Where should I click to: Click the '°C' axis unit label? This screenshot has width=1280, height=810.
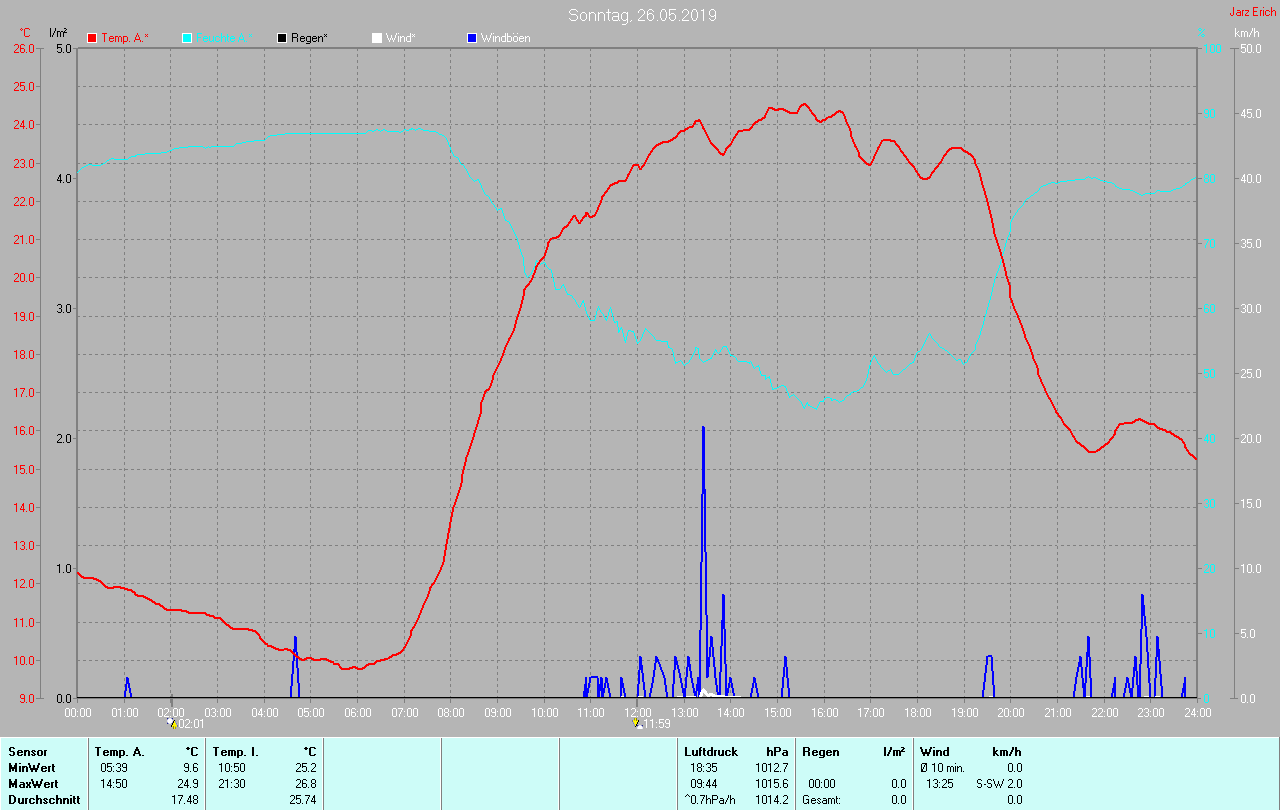tap(24, 33)
